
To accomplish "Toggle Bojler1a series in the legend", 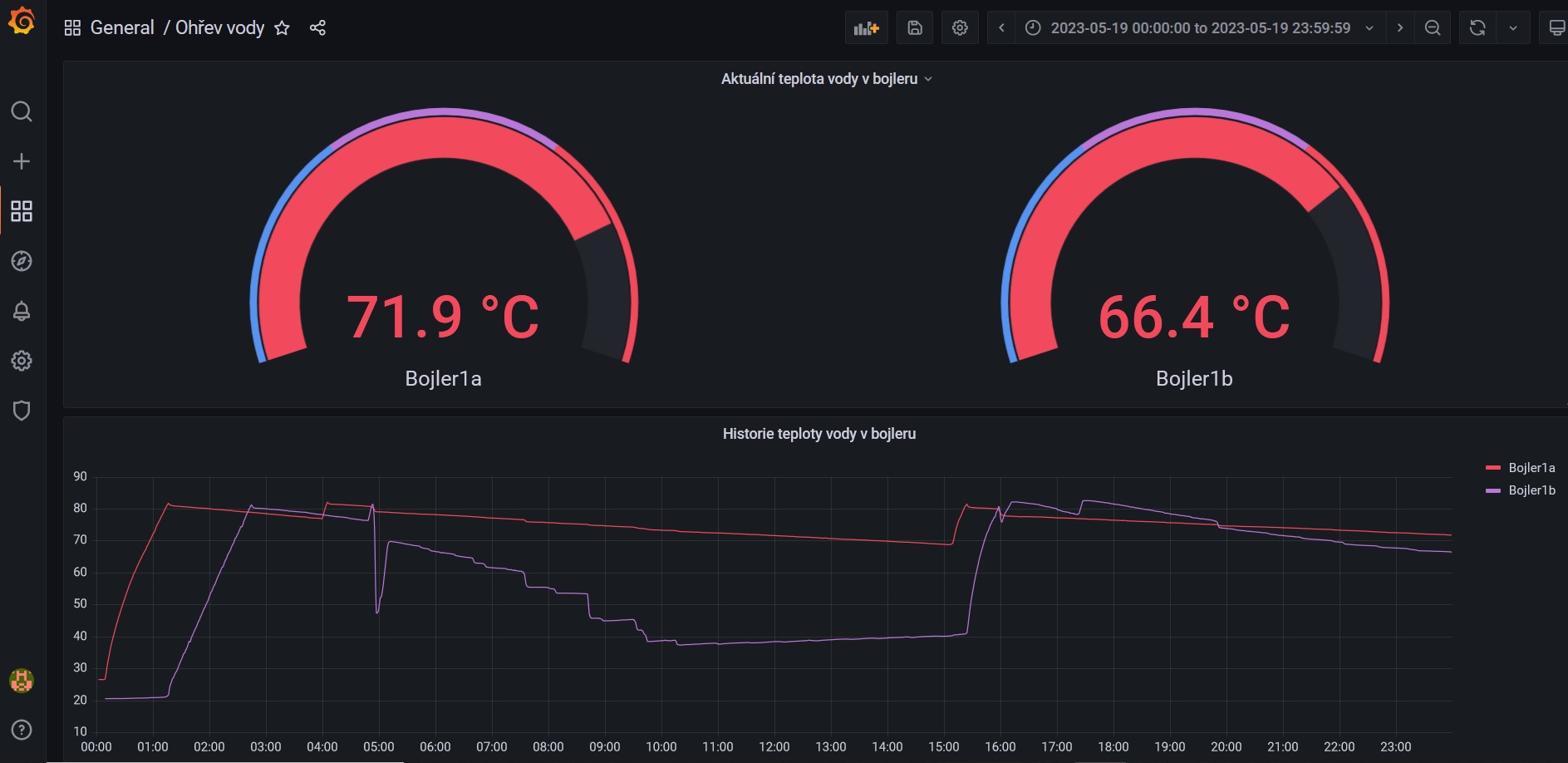I will click(x=1531, y=468).
